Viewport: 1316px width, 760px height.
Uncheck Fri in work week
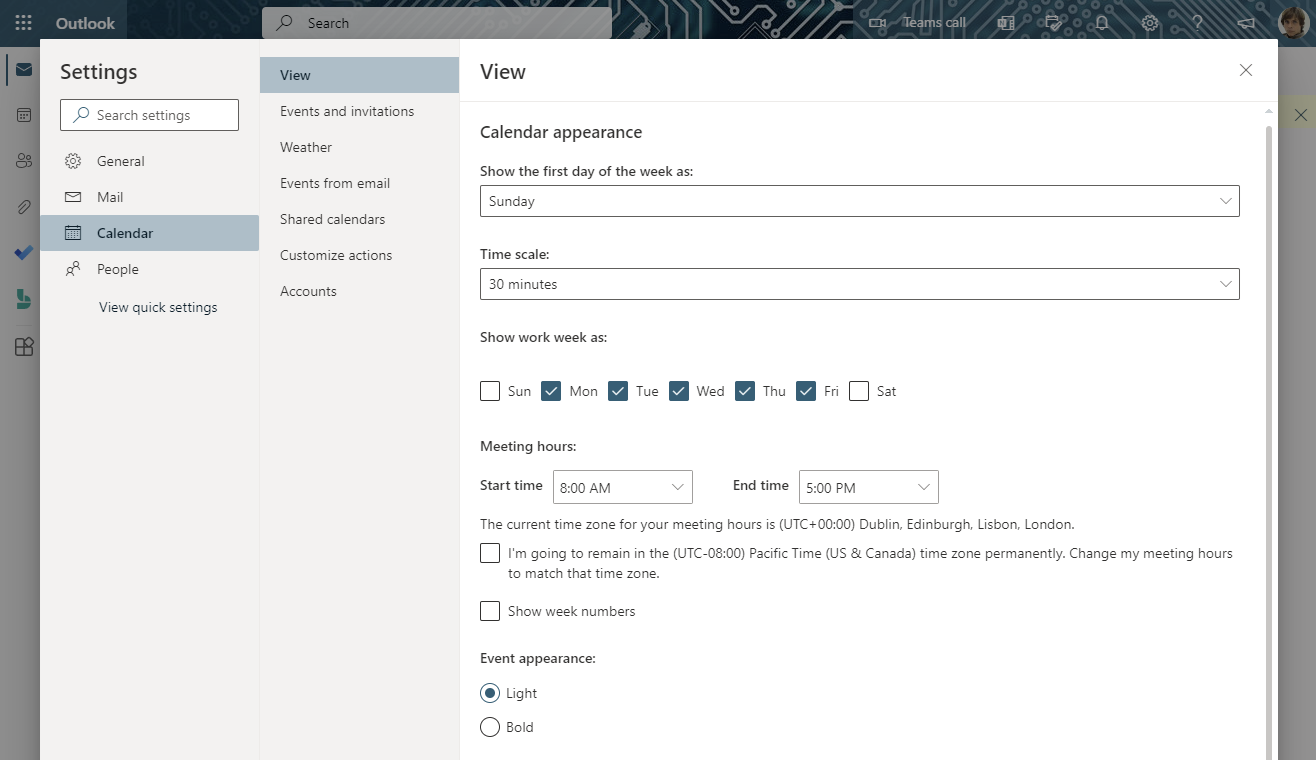click(x=806, y=391)
